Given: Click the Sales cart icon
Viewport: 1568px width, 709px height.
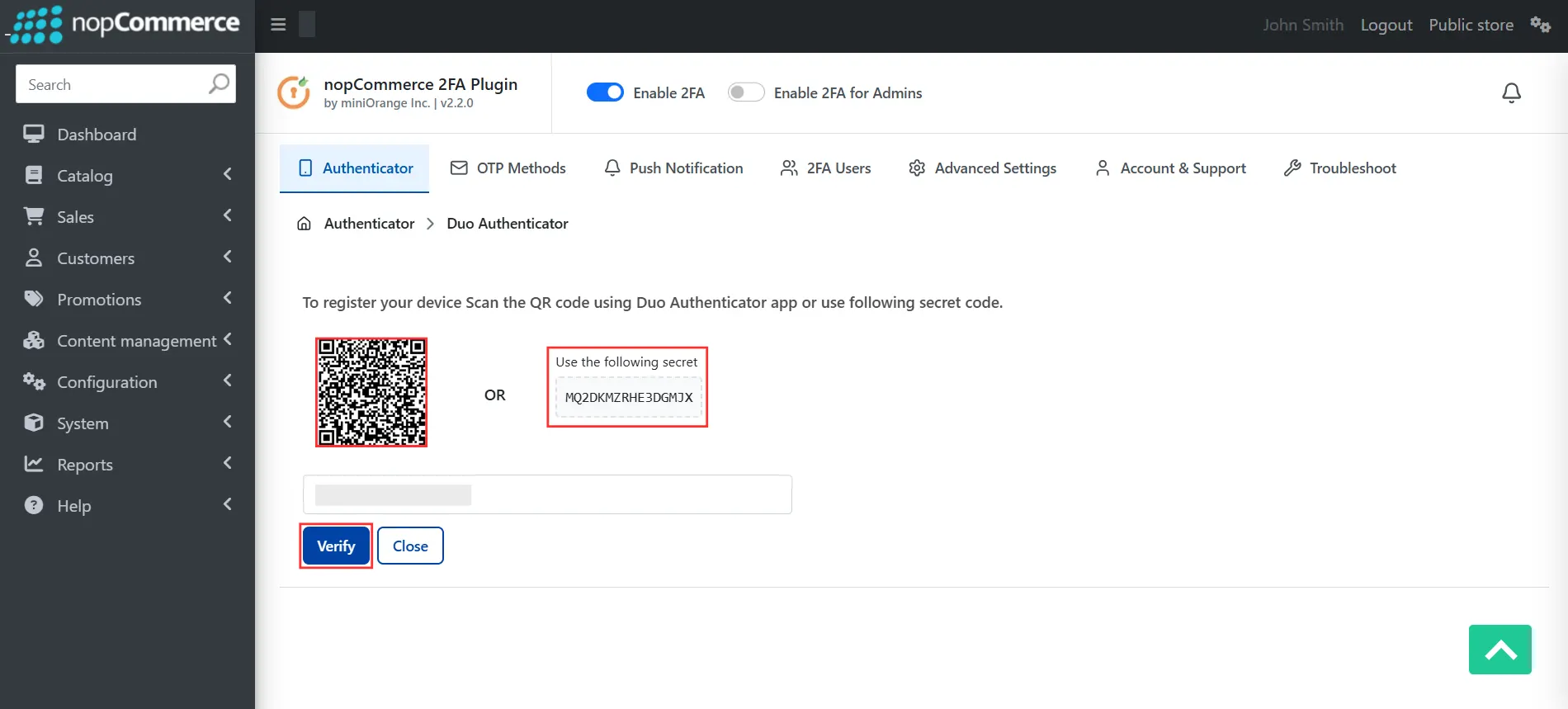Looking at the screenshot, I should pos(34,216).
